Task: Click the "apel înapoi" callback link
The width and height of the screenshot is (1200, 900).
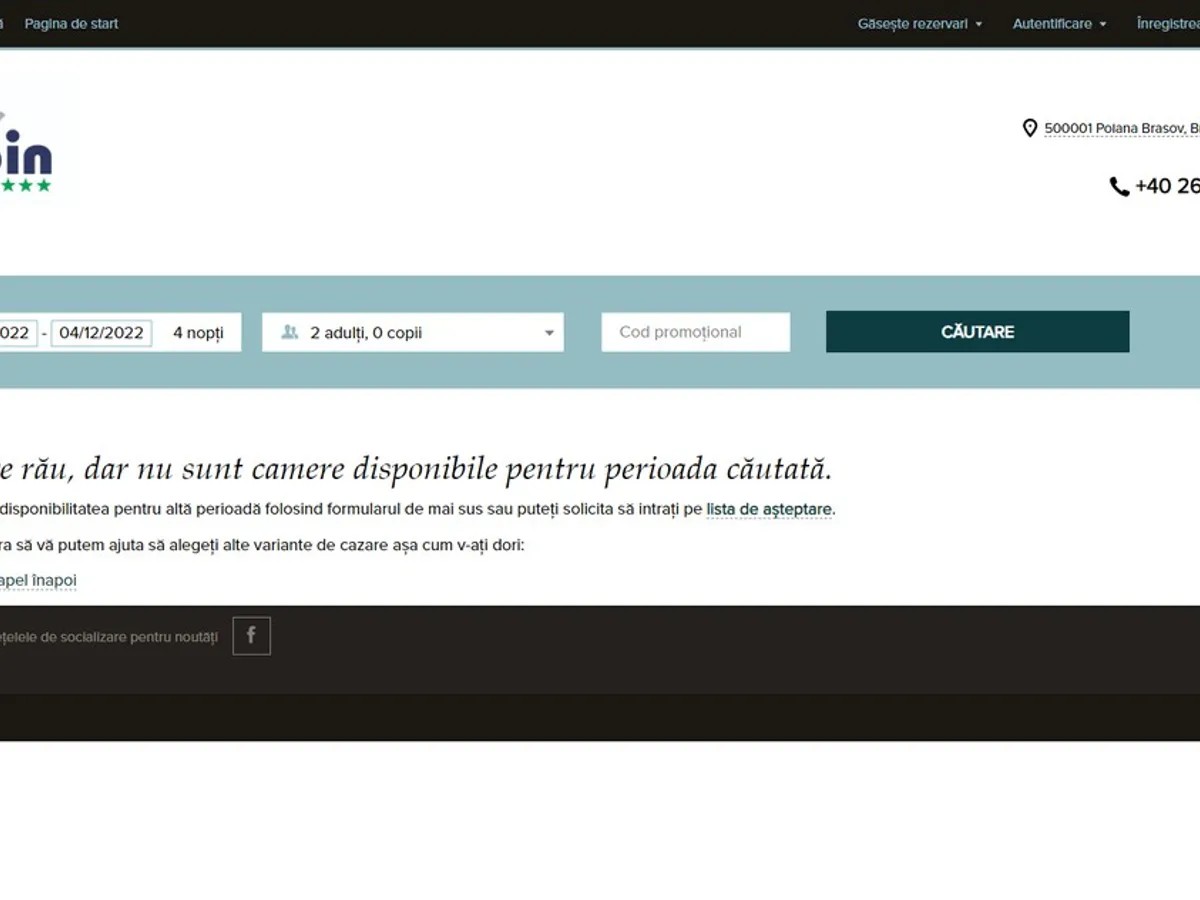Action: [38, 580]
